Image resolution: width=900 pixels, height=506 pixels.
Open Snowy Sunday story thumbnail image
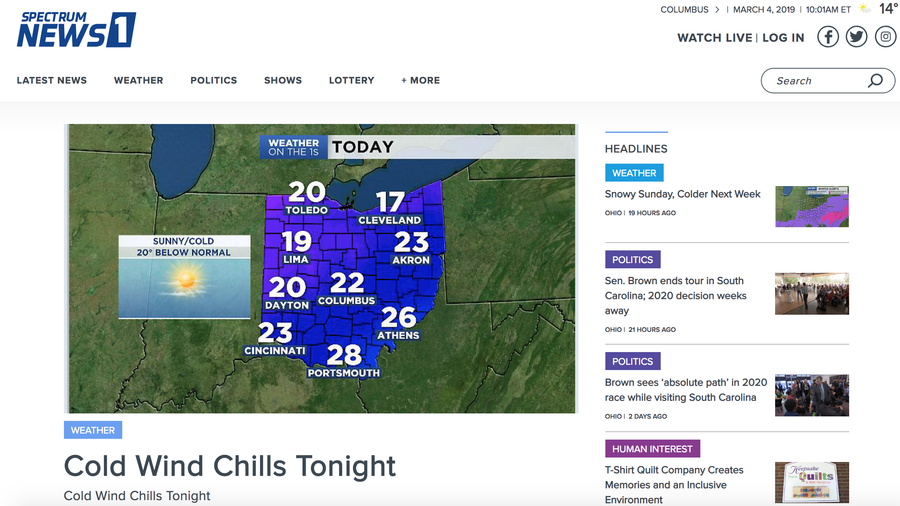[x=812, y=207]
